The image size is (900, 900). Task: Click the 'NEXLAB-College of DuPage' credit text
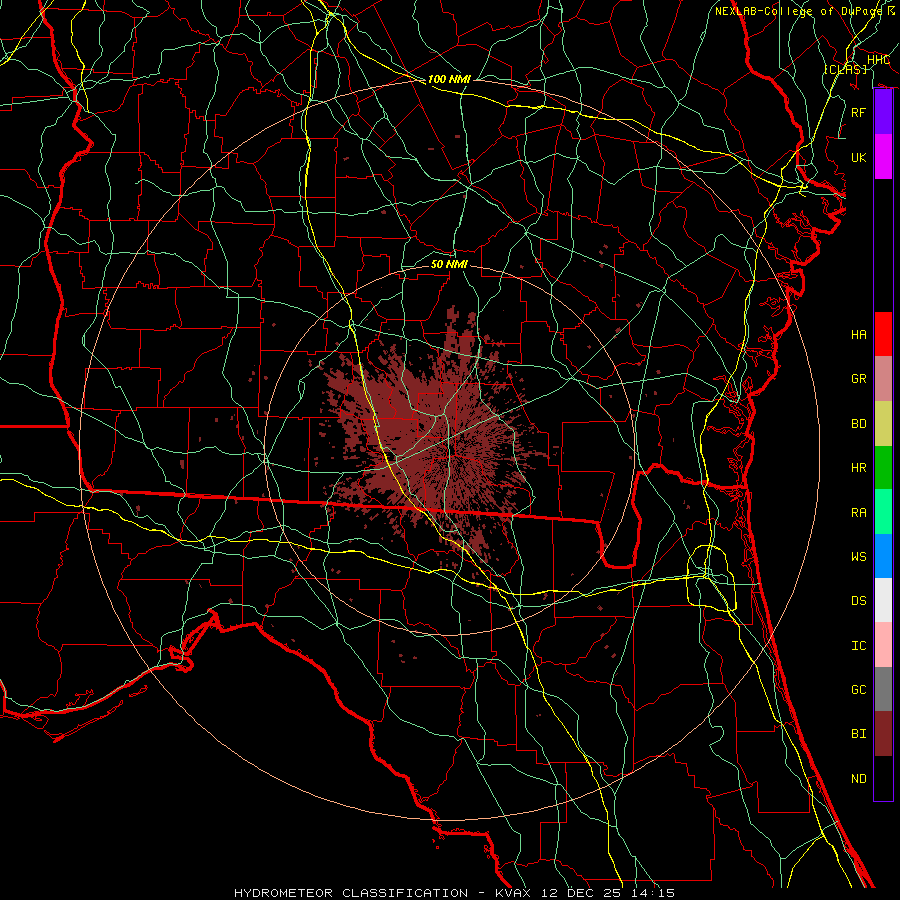799,11
